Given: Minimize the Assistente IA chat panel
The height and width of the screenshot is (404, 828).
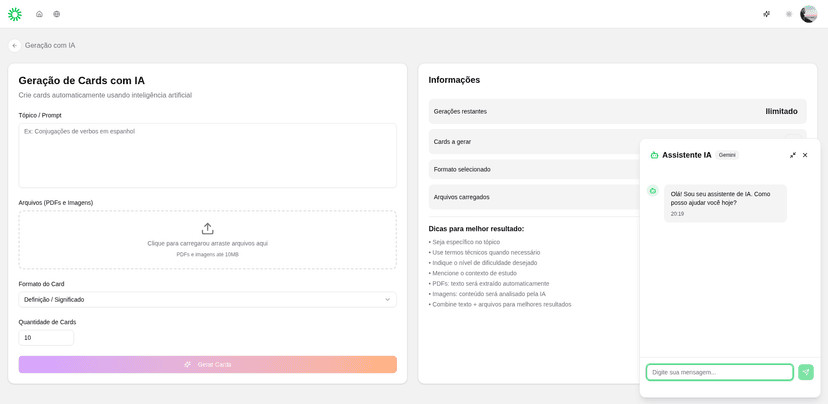Looking at the screenshot, I should [x=793, y=155].
